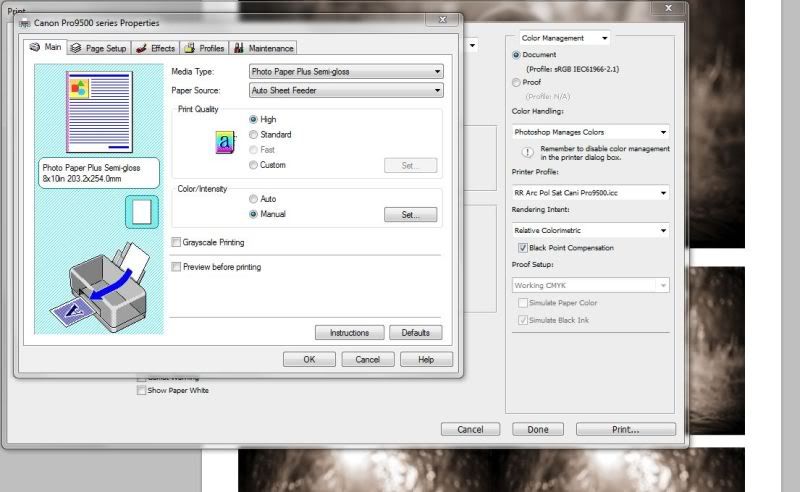Open the Profiles tab
Screen dimensions: 800x492
click(x=204, y=48)
